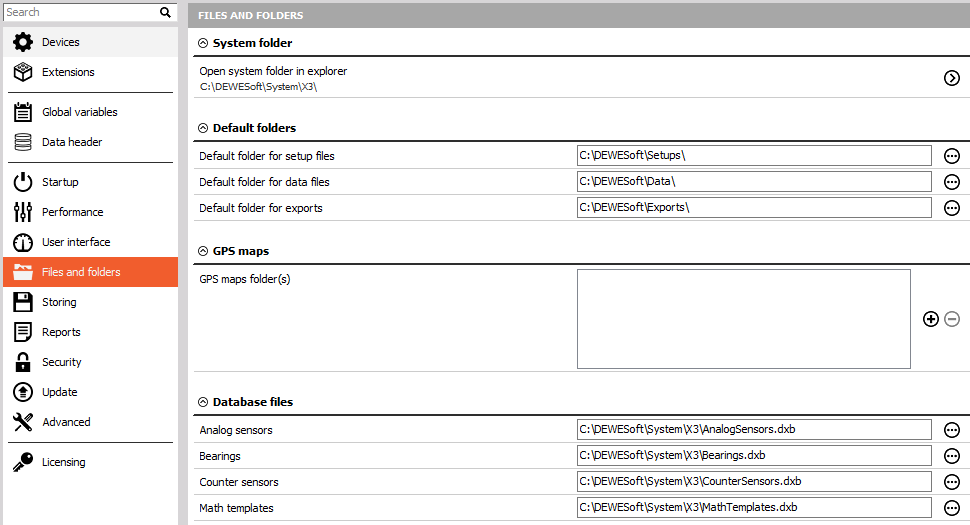Browse for Bearings database file
This screenshot has height=525, width=970.
tap(951, 456)
